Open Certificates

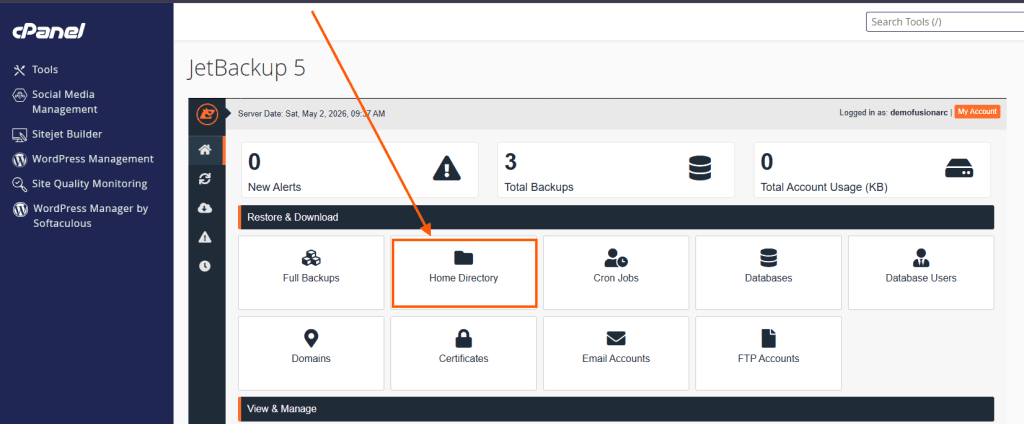pos(464,353)
